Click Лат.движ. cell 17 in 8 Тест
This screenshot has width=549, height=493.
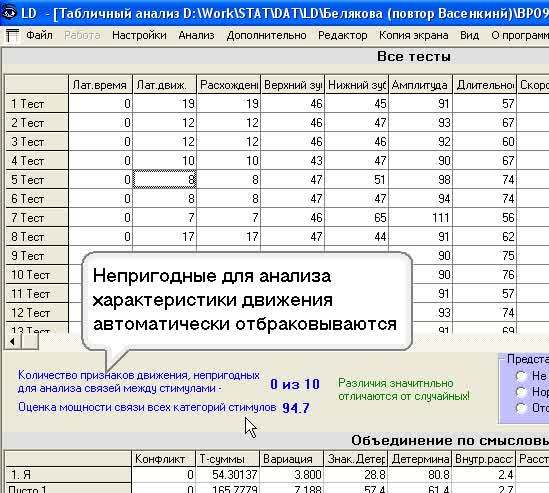[165, 237]
